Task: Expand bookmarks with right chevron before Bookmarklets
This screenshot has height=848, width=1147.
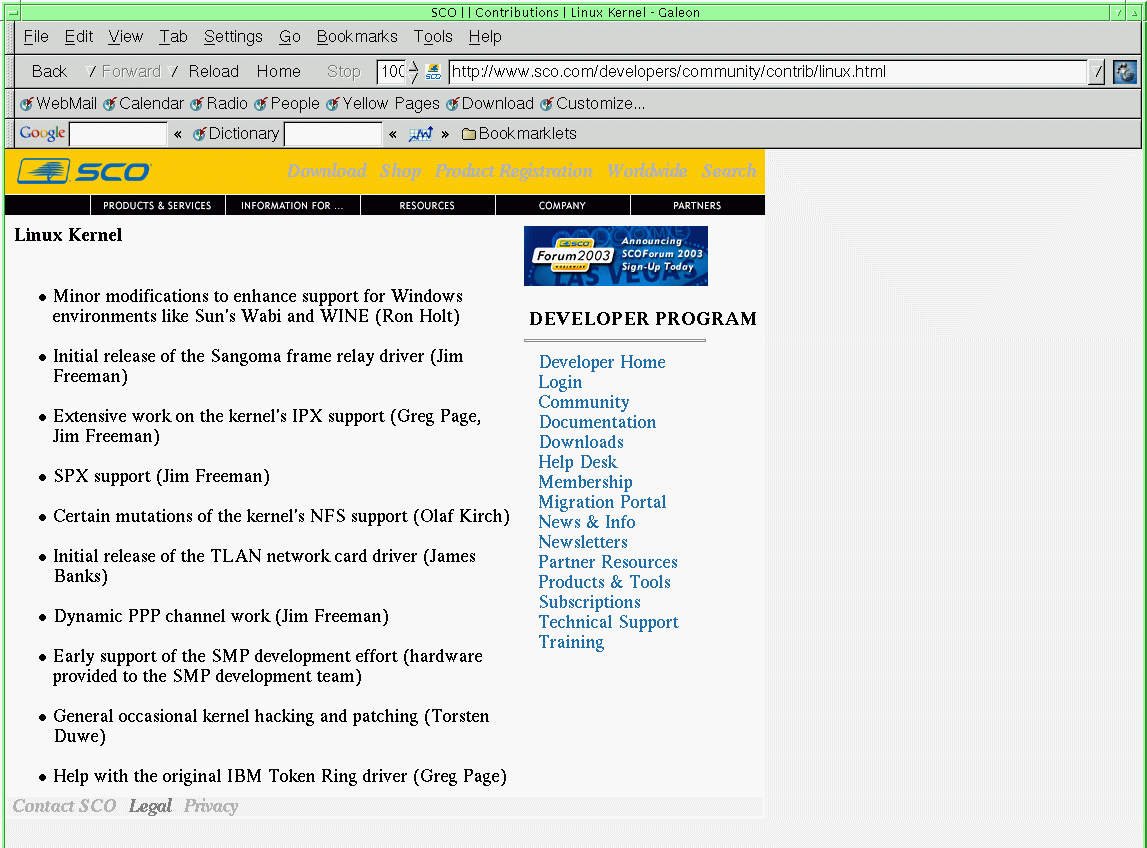Action: (x=445, y=134)
